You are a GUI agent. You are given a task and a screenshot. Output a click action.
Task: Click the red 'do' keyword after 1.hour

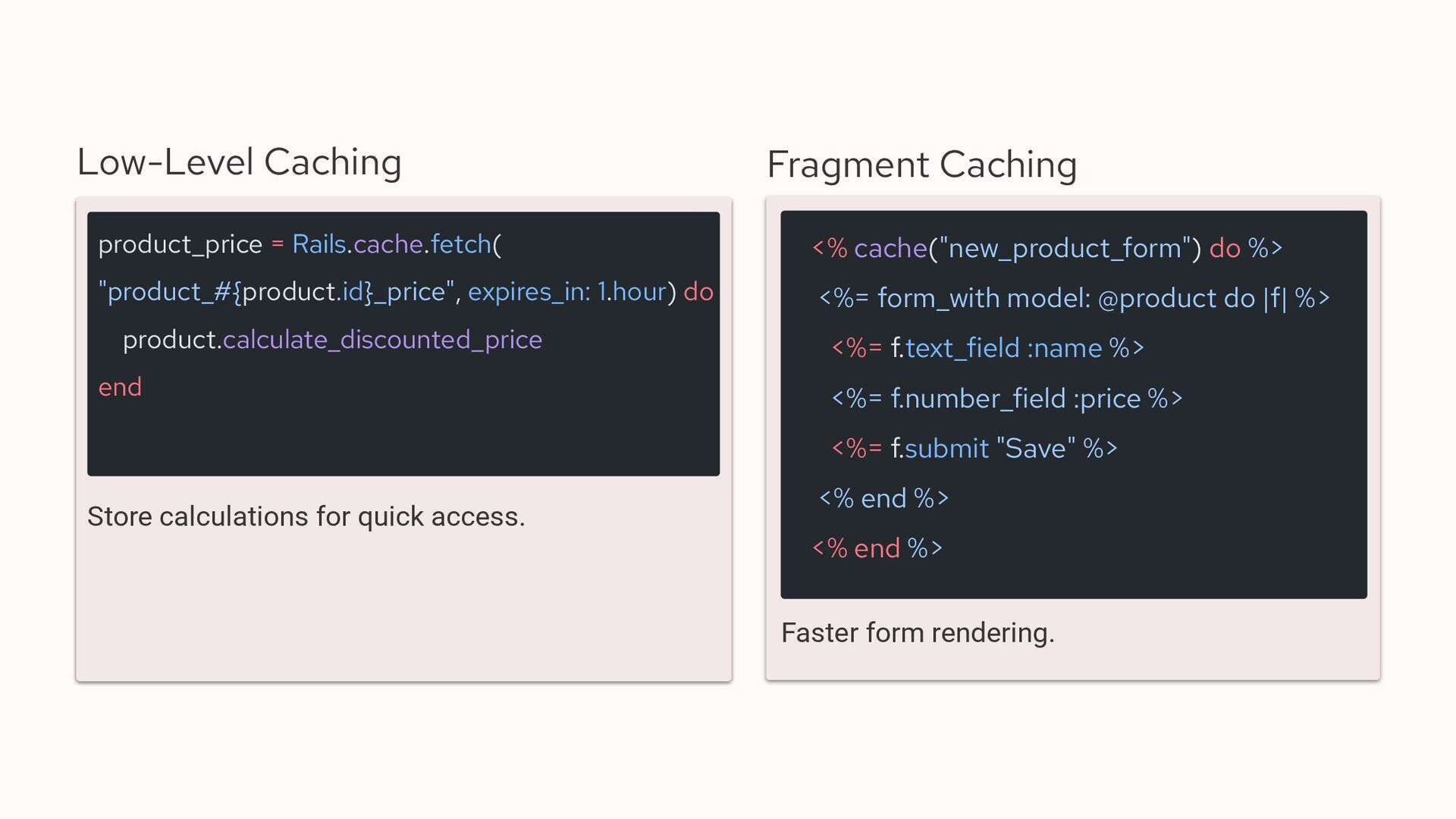pyautogui.click(x=698, y=292)
